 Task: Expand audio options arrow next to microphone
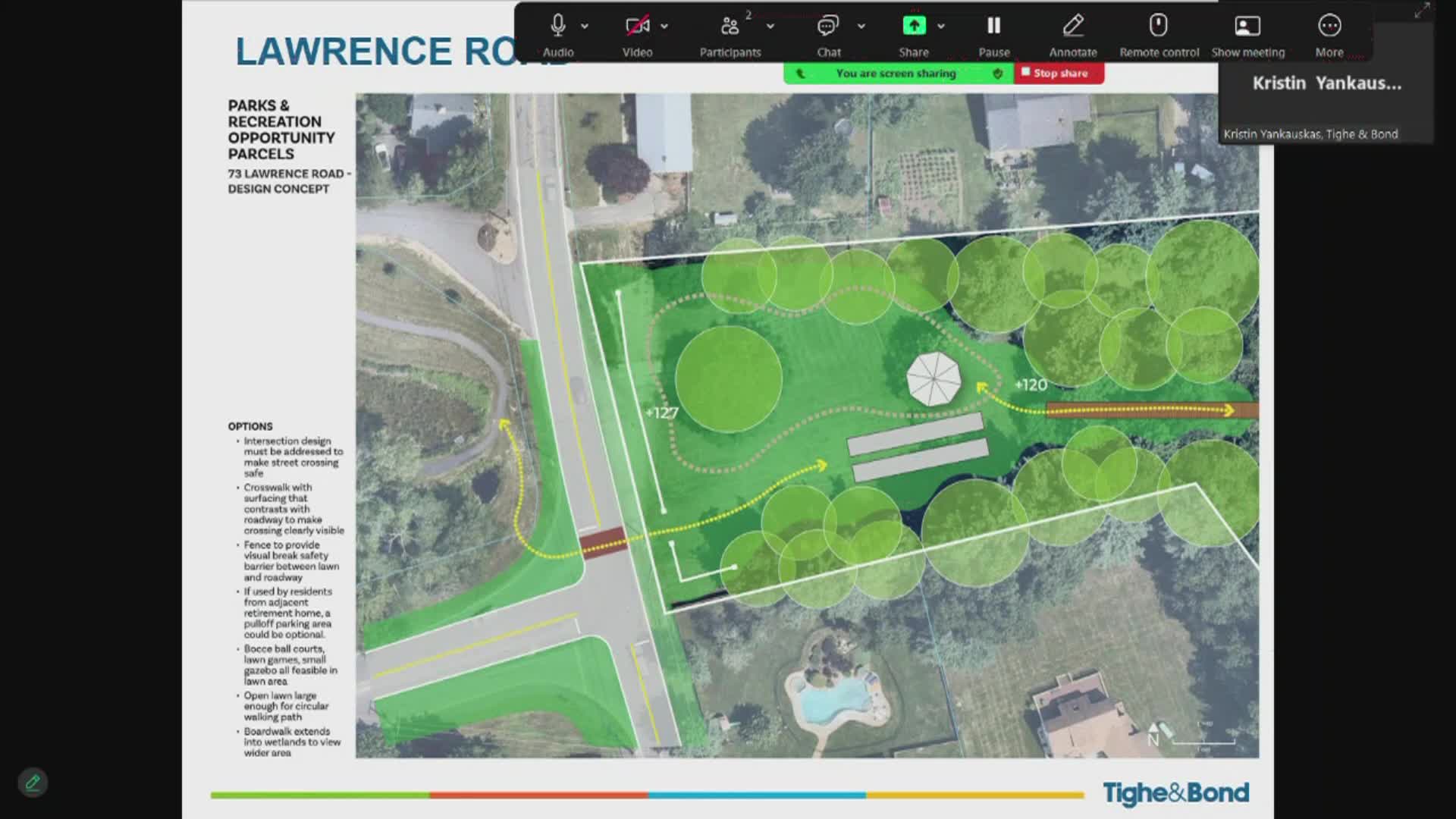(585, 26)
